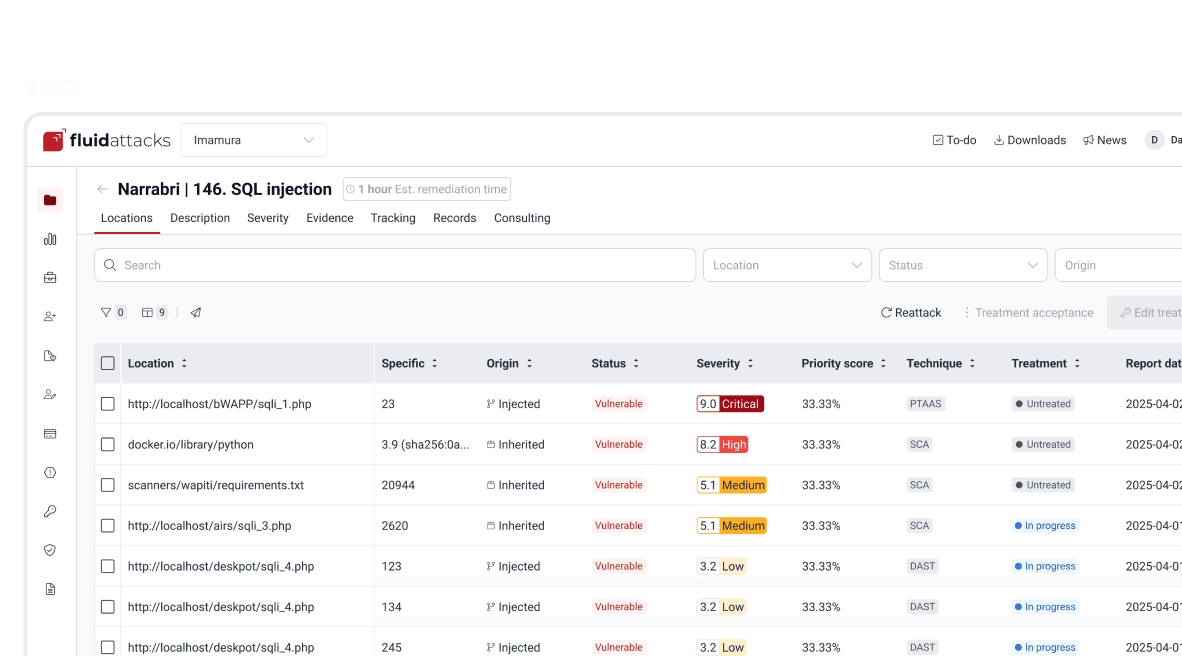This screenshot has width=1182, height=656.
Task: Open the key icon in sidebar
Action: [50, 511]
